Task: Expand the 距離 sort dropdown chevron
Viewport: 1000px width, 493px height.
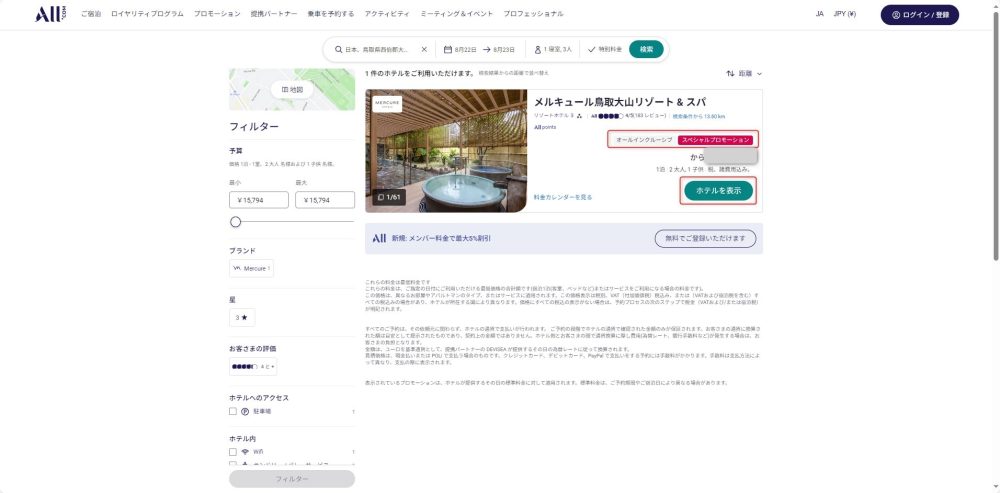Action: click(759, 74)
